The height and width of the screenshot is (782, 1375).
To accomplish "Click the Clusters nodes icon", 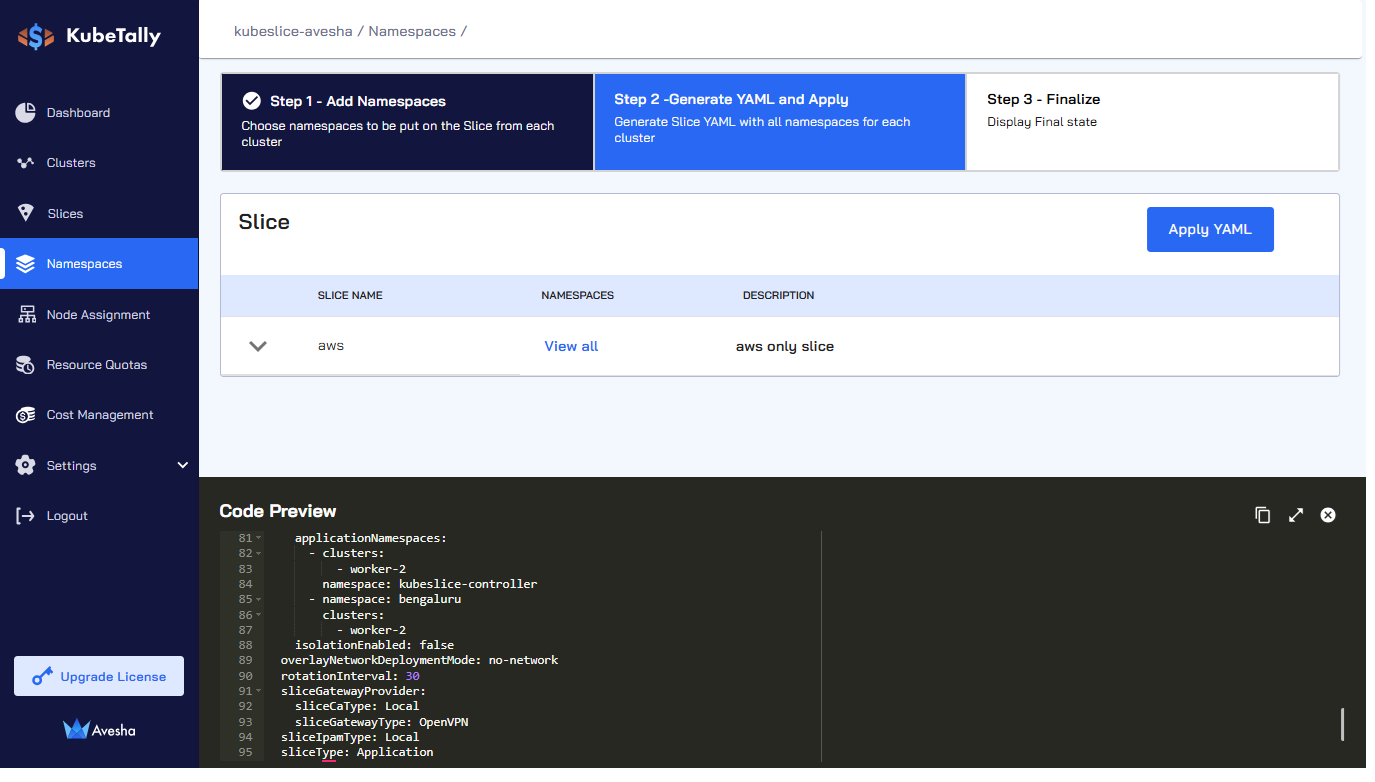I will tap(26, 163).
